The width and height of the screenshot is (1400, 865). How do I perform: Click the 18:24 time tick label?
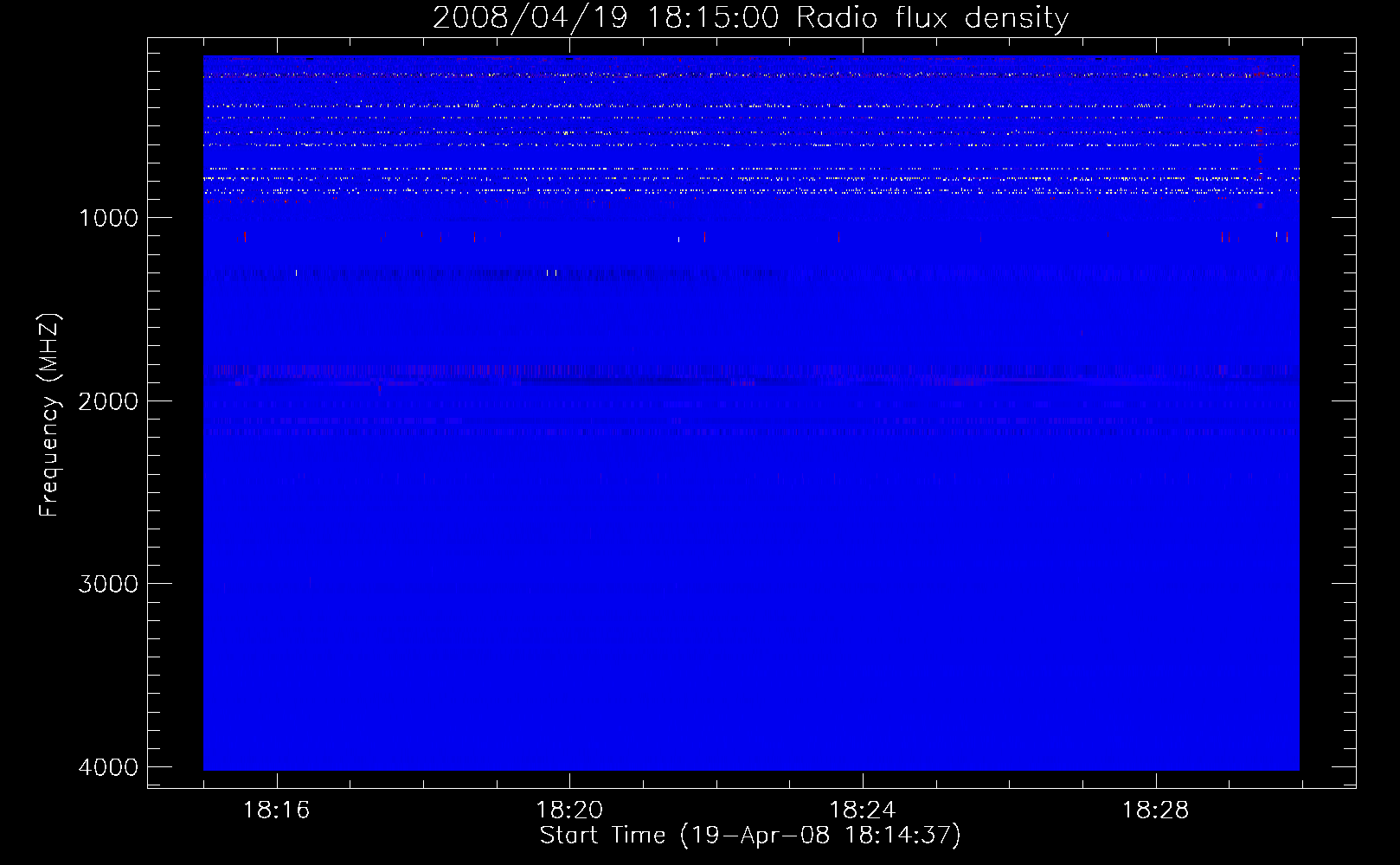click(x=863, y=811)
